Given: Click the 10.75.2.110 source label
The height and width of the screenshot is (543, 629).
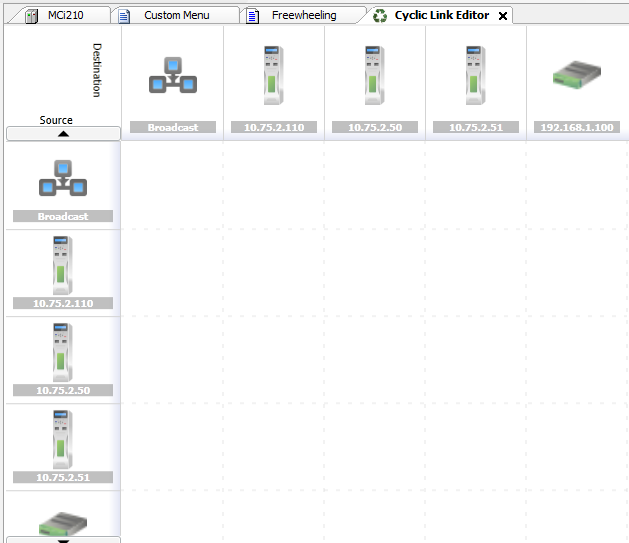Looking at the screenshot, I should point(63,303).
